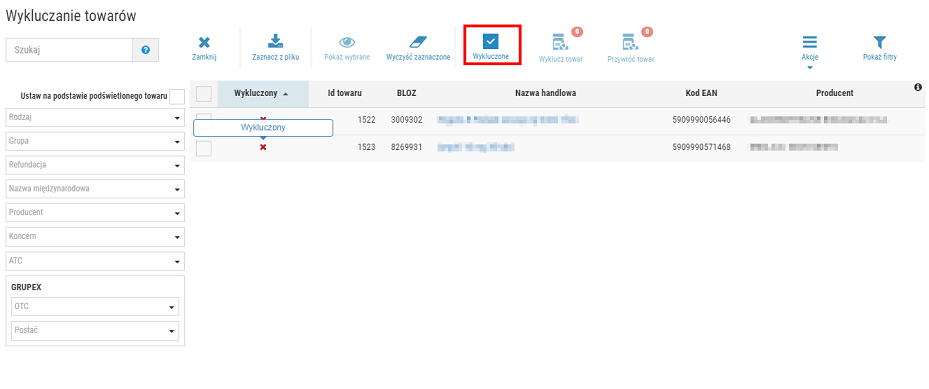Click the Wyklucz towar icon

(x=560, y=42)
